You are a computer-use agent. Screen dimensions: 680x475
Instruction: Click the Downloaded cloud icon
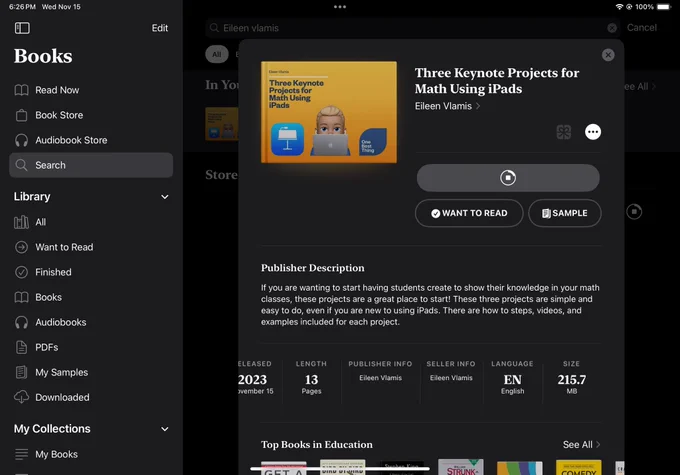[x=21, y=397]
